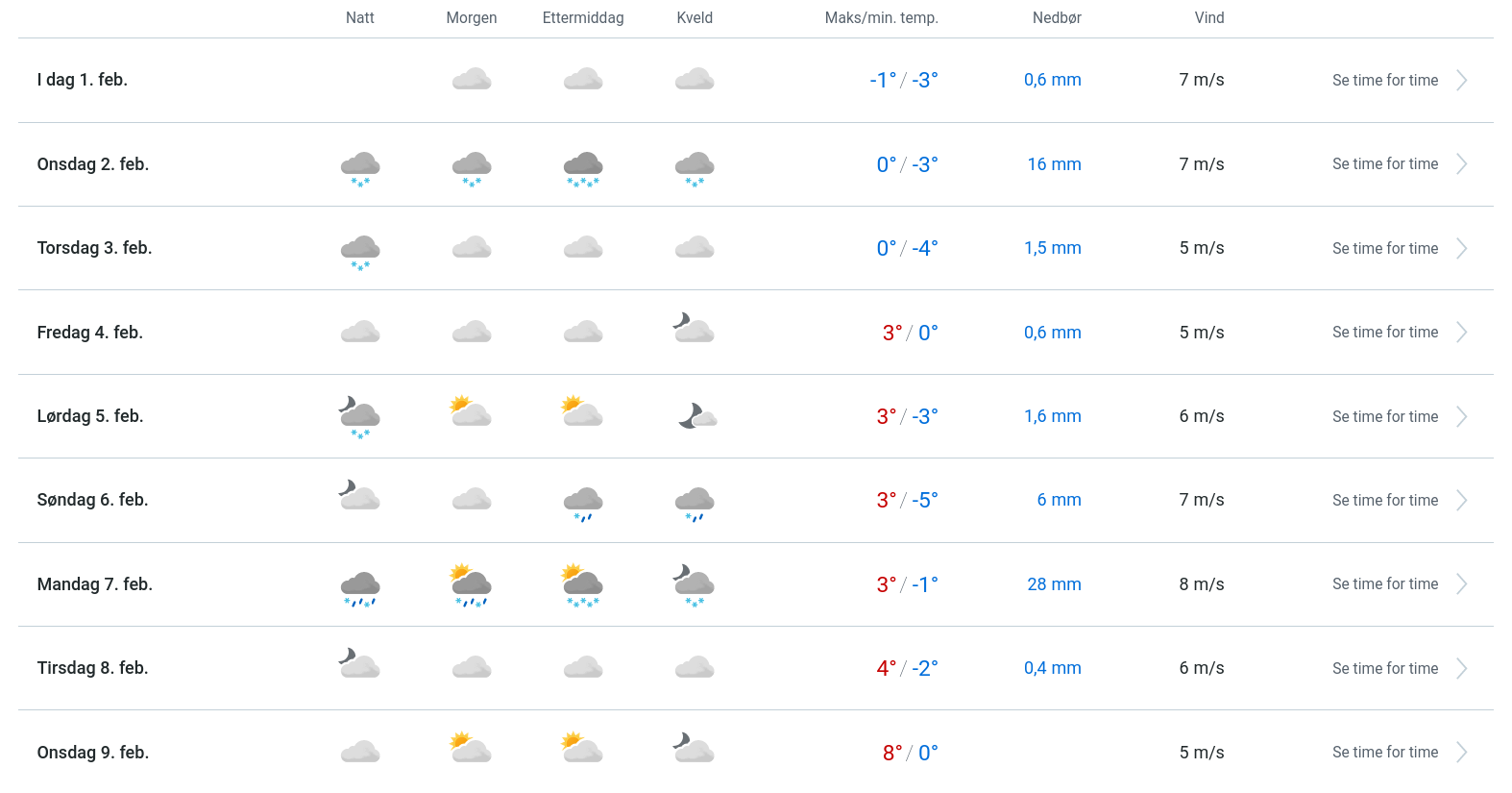
Task: Select the Lørdag 5. feb. day label
Action: point(90,416)
